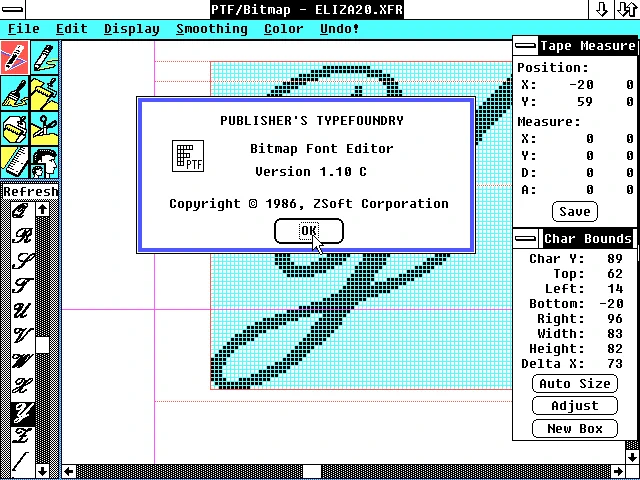Click the glyph list scrollbar thumb
Viewport: 640px width, 480px height.
click(x=42, y=345)
